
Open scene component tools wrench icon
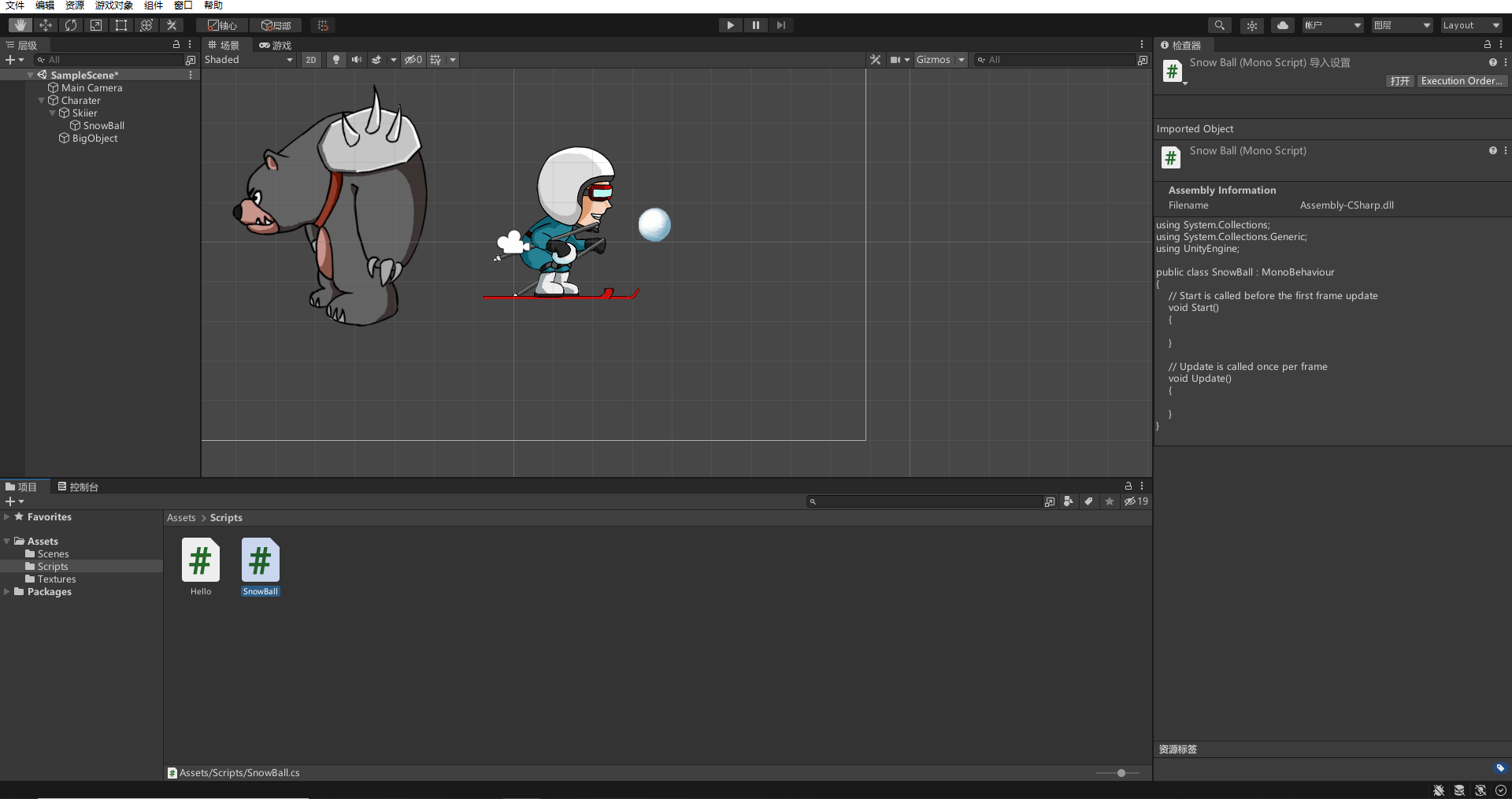coord(875,60)
